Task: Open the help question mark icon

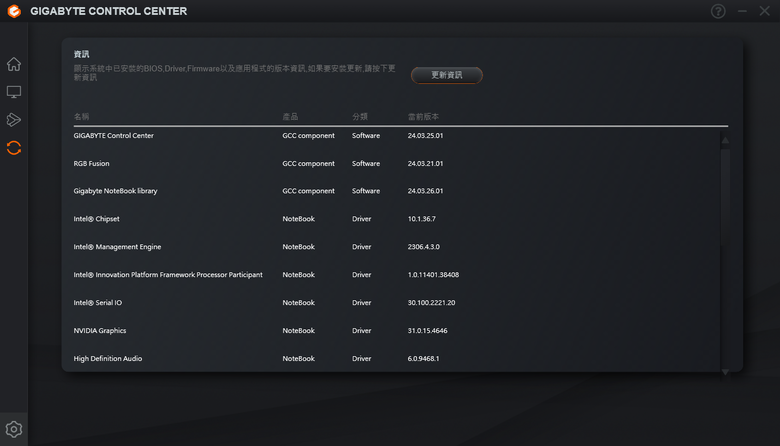Action: click(x=718, y=11)
